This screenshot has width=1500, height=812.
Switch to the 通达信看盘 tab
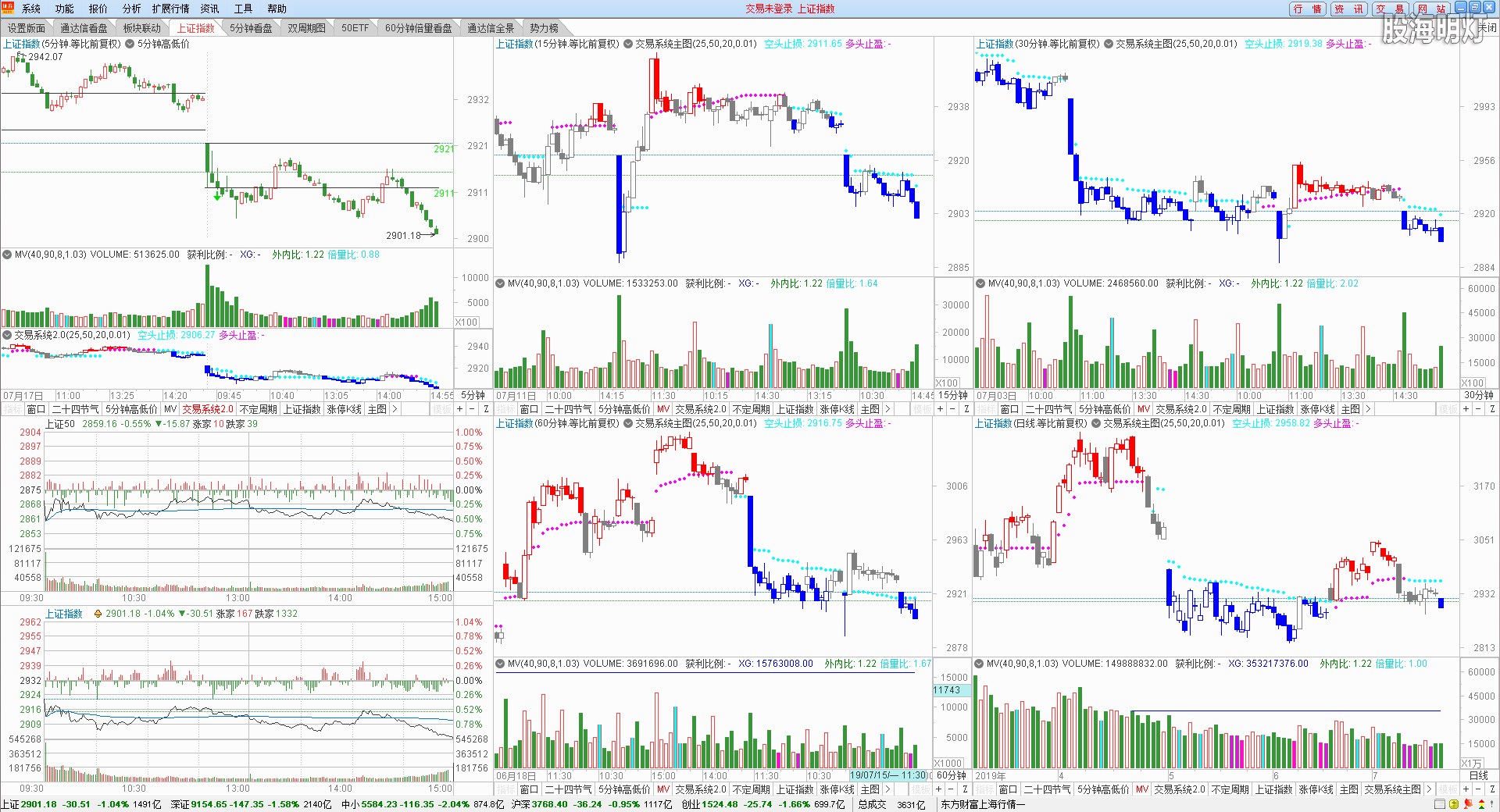pos(84,28)
